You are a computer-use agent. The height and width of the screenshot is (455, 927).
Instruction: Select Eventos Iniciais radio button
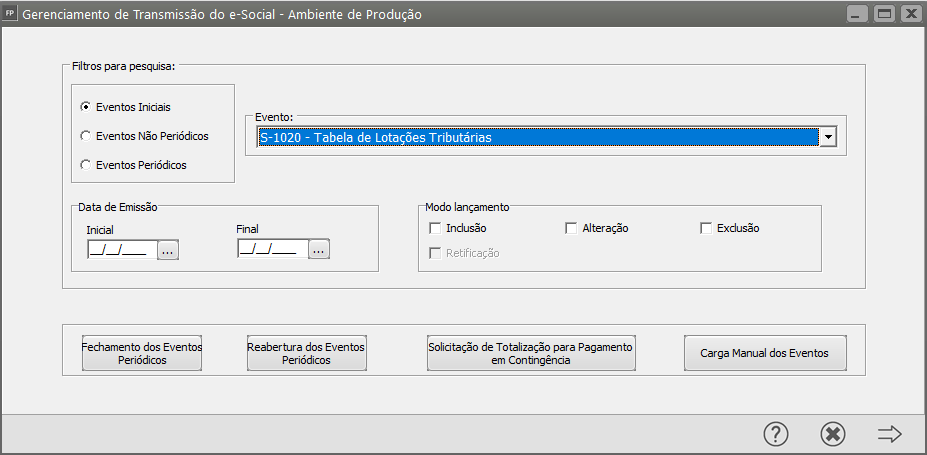pyautogui.click(x=86, y=106)
